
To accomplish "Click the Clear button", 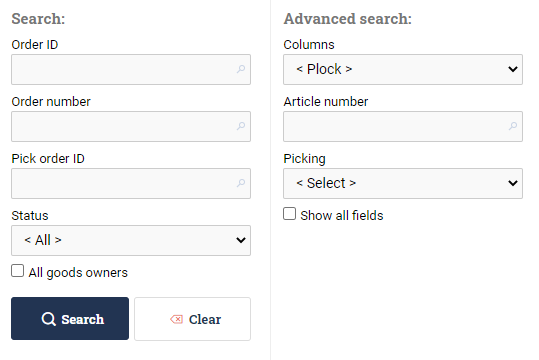I will pyautogui.click(x=192, y=319).
